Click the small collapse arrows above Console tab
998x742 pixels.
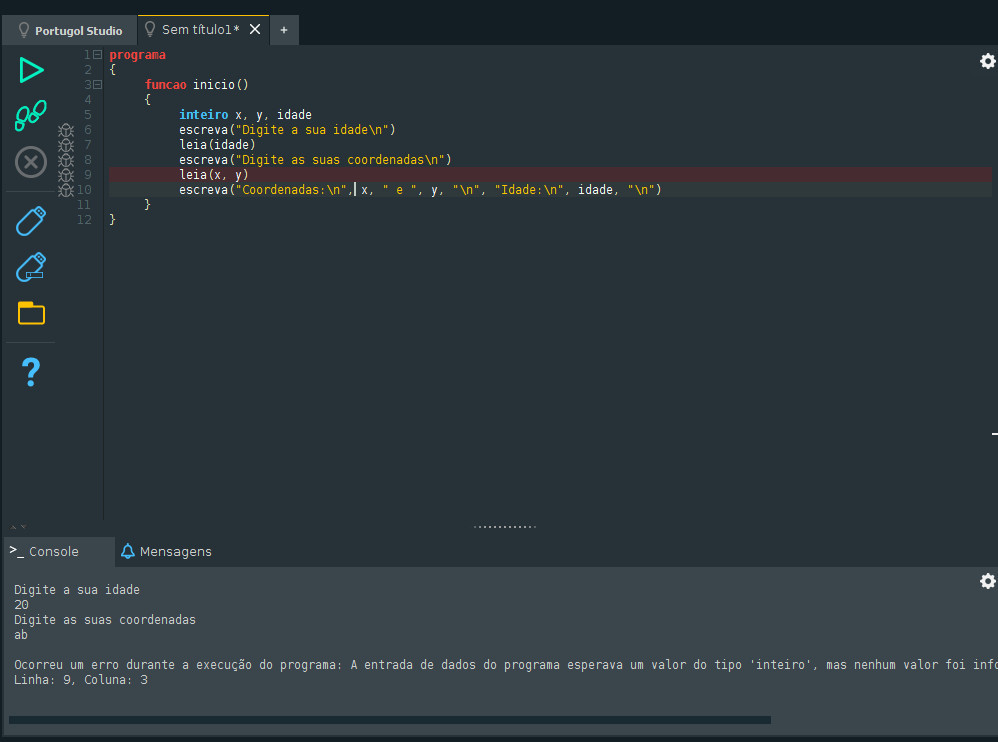tap(18, 527)
